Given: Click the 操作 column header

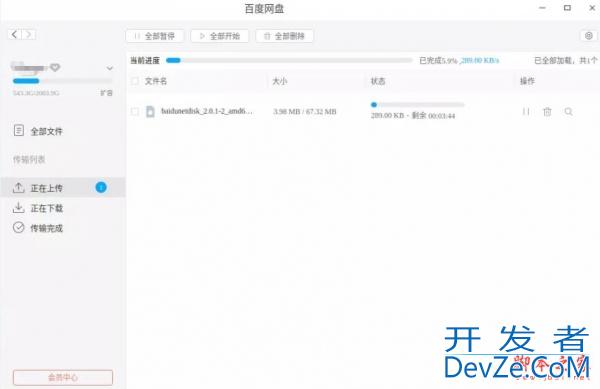Looking at the screenshot, I should click(x=527, y=81).
